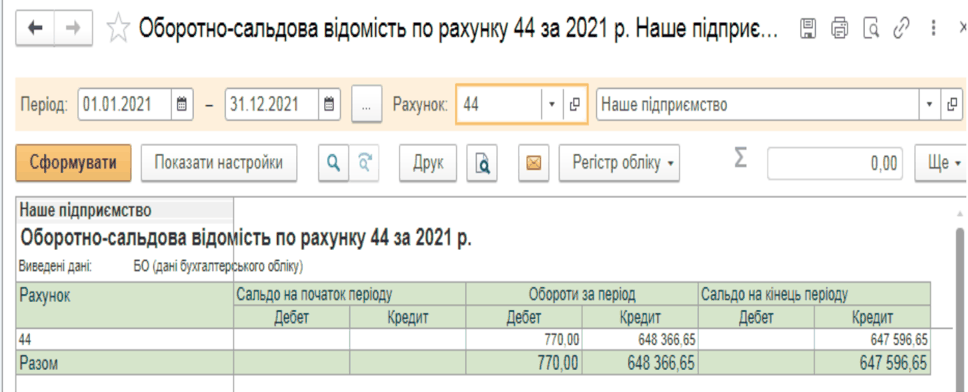968x392 pixels.
Task: Open period selection ellipsis button
Action: coord(367,105)
